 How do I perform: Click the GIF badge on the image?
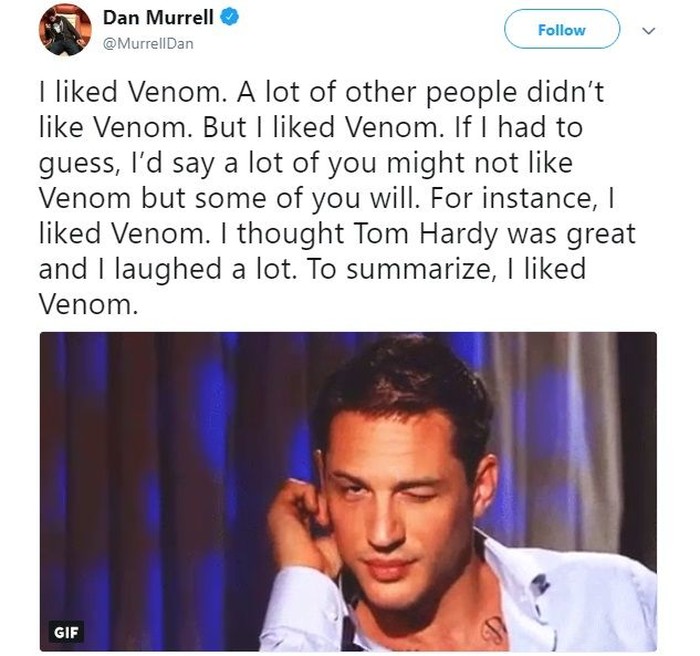click(x=63, y=630)
